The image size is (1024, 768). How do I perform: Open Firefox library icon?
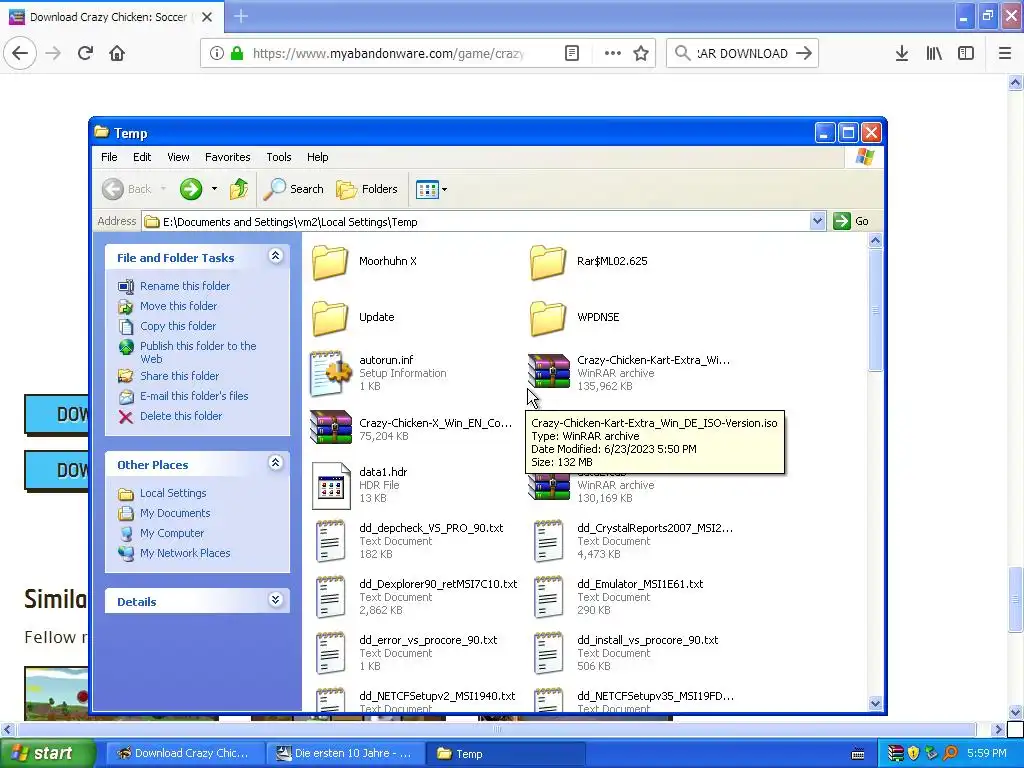(x=934, y=54)
